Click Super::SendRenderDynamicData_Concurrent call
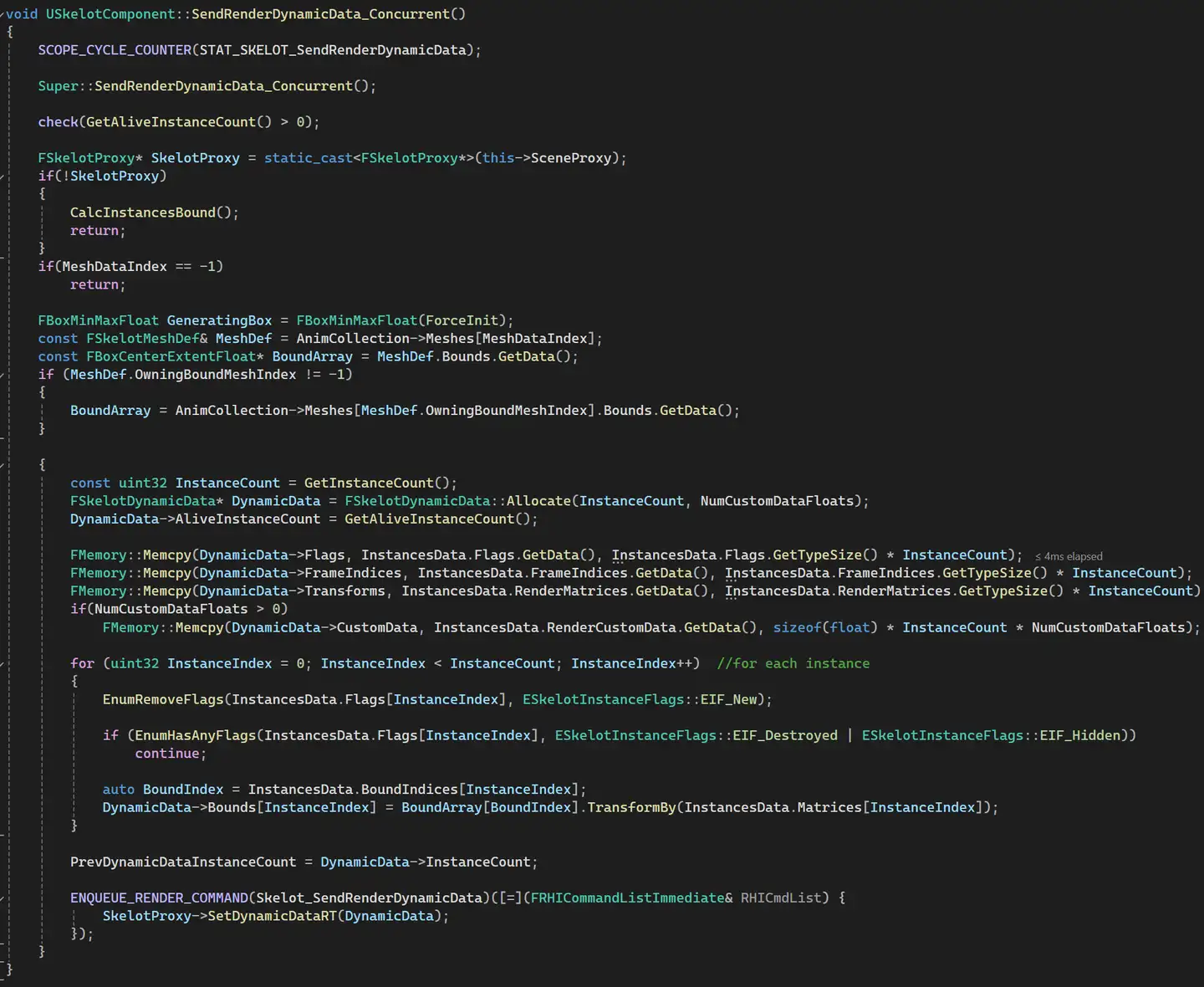Viewport: 1204px width, 987px height. [206, 85]
